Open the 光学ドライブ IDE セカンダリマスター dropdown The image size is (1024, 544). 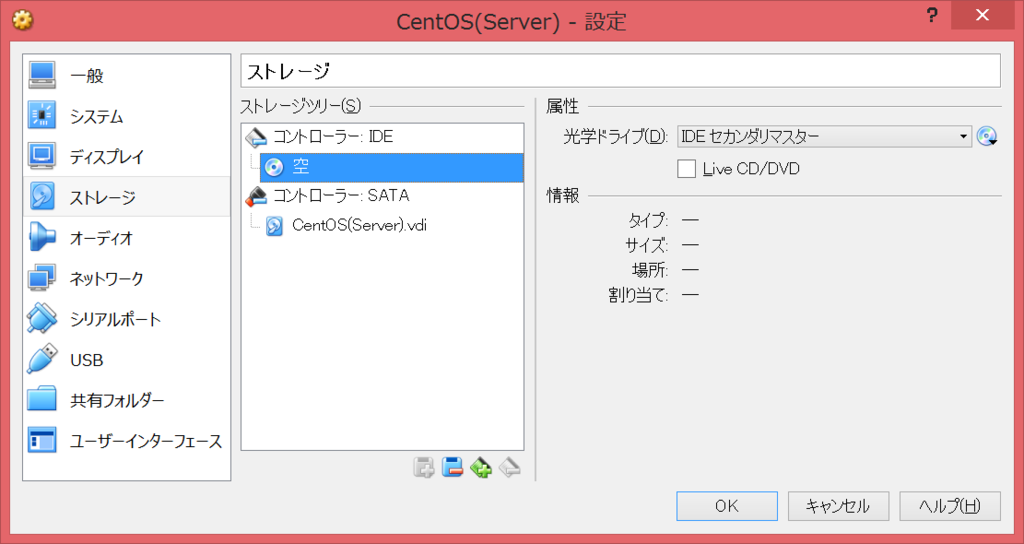pyautogui.click(x=824, y=136)
